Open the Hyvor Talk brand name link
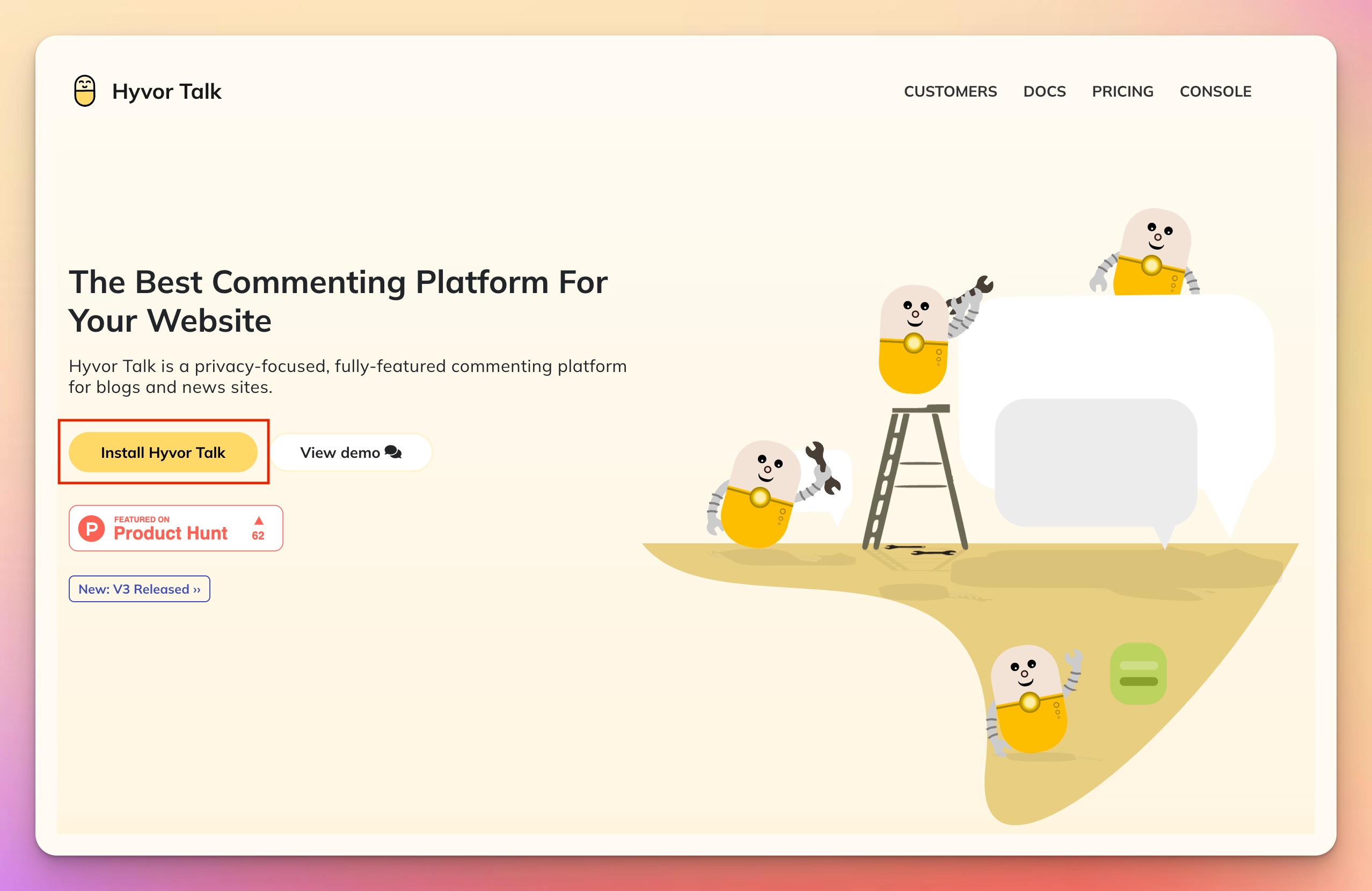 (x=166, y=92)
